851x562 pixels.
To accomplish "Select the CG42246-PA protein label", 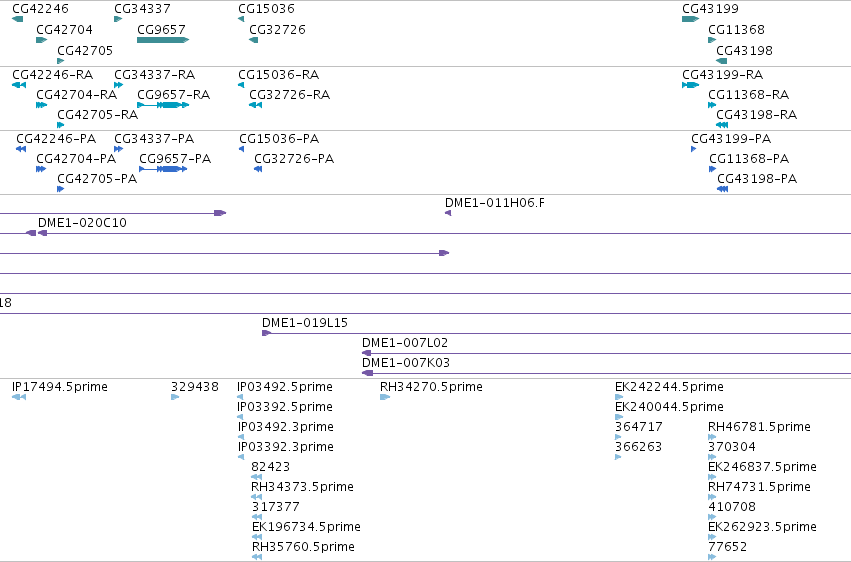I will tap(56, 138).
